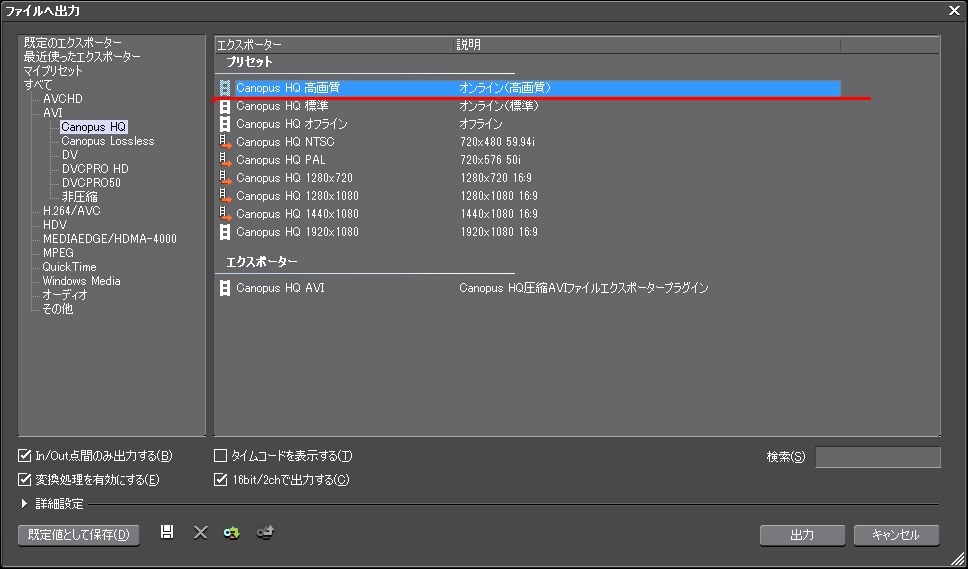The height and width of the screenshot is (569, 968).
Task: Select 既定のエクスポーター in category list
Action: [x=72, y=43]
